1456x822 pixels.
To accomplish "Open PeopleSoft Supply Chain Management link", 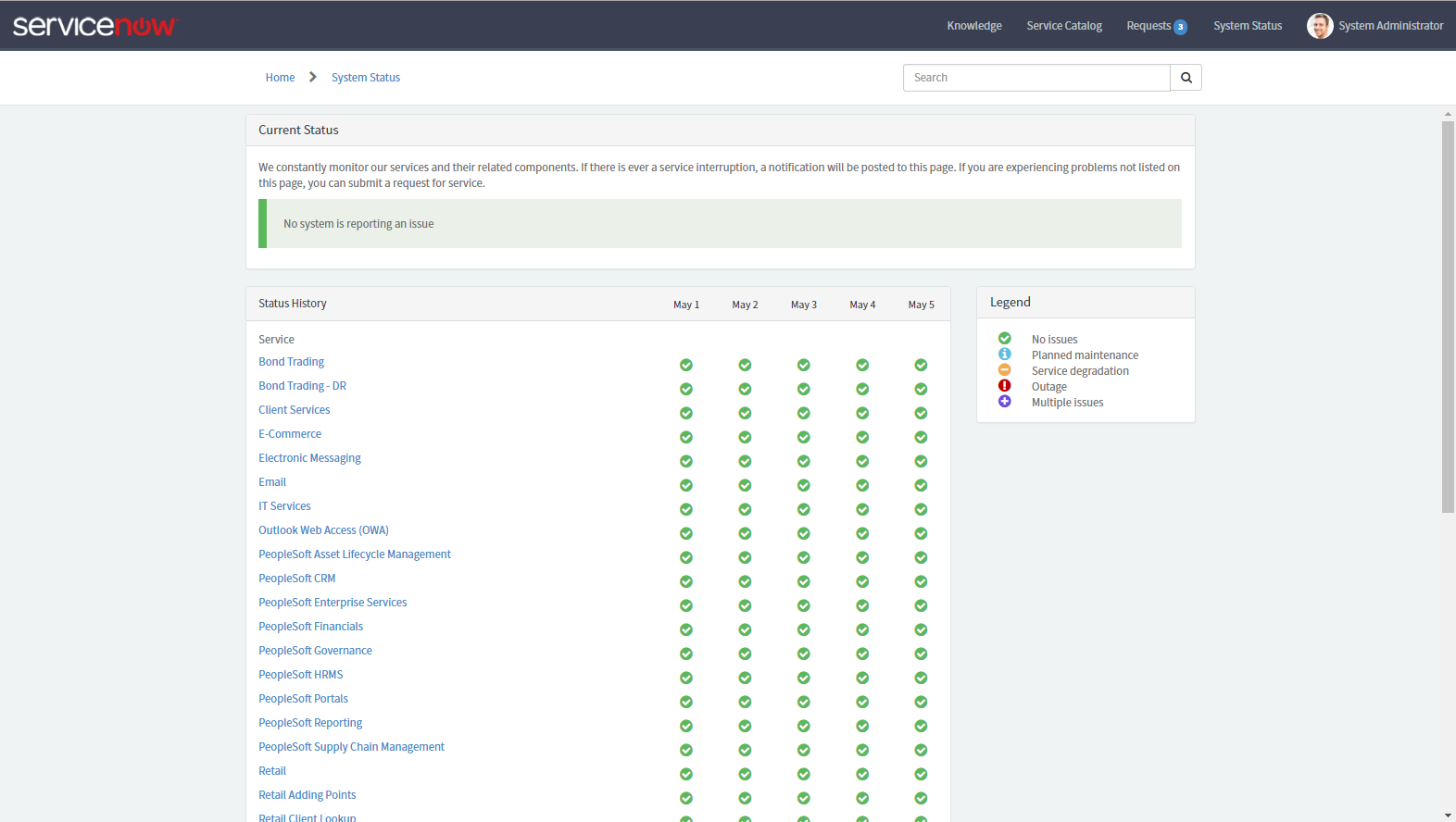I will pyautogui.click(x=351, y=747).
